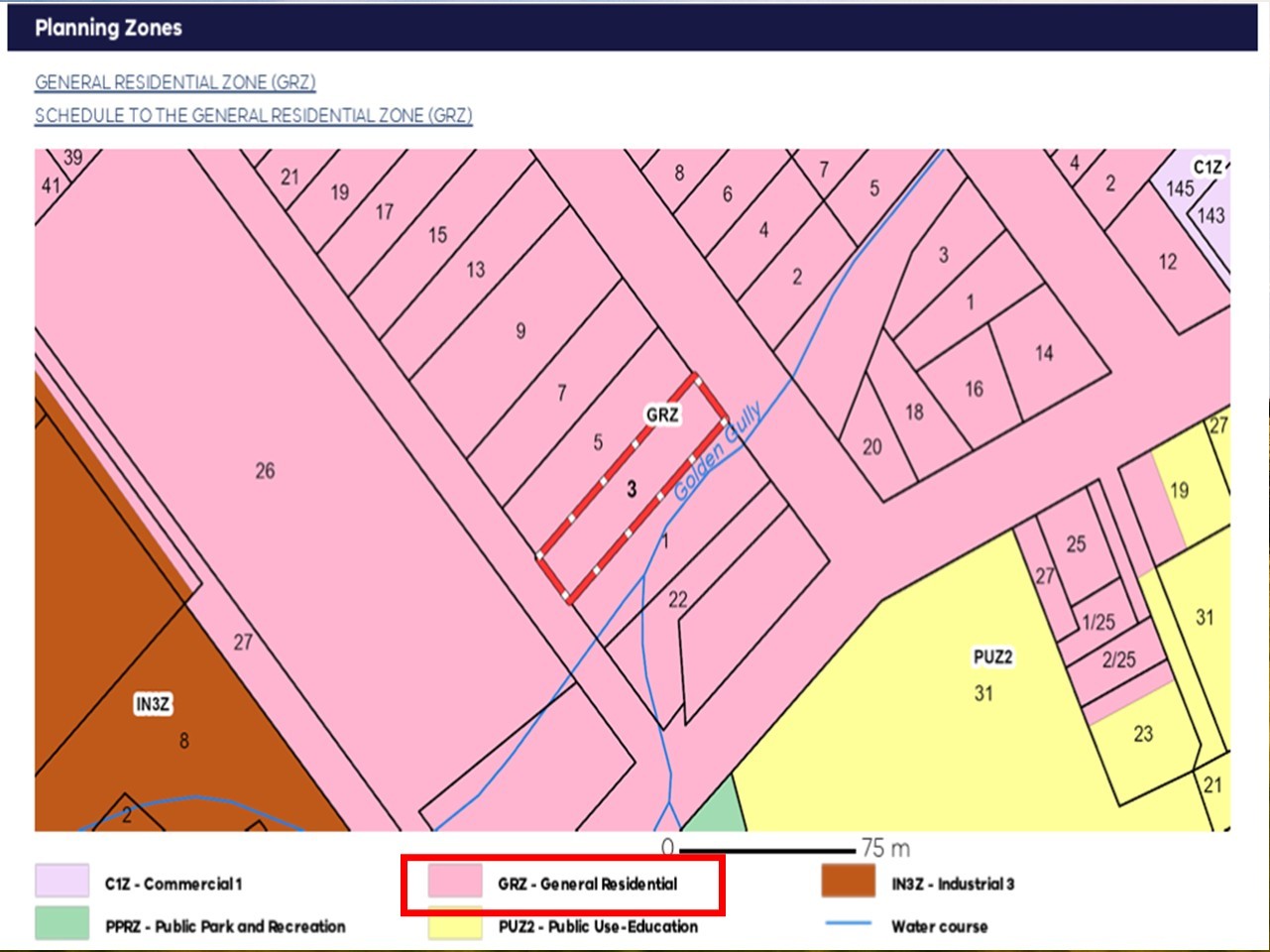Select the large parcel numbered 26
Image resolution: width=1270 pixels, height=952 pixels.
click(x=265, y=471)
